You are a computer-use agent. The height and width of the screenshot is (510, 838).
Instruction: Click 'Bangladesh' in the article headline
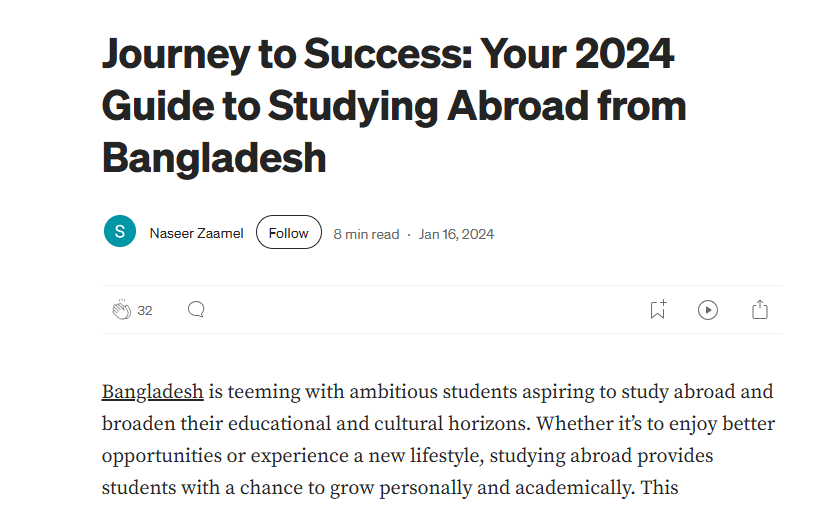tap(214, 158)
